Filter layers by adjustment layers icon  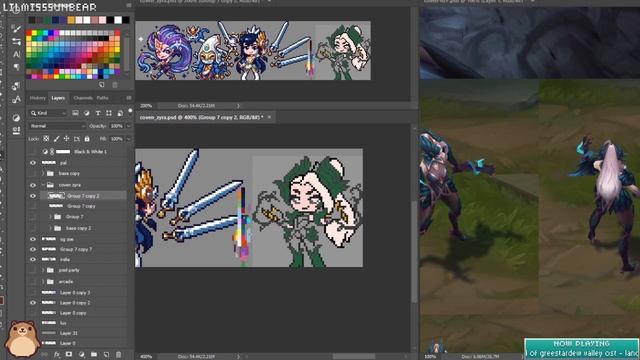pyautogui.click(x=87, y=113)
